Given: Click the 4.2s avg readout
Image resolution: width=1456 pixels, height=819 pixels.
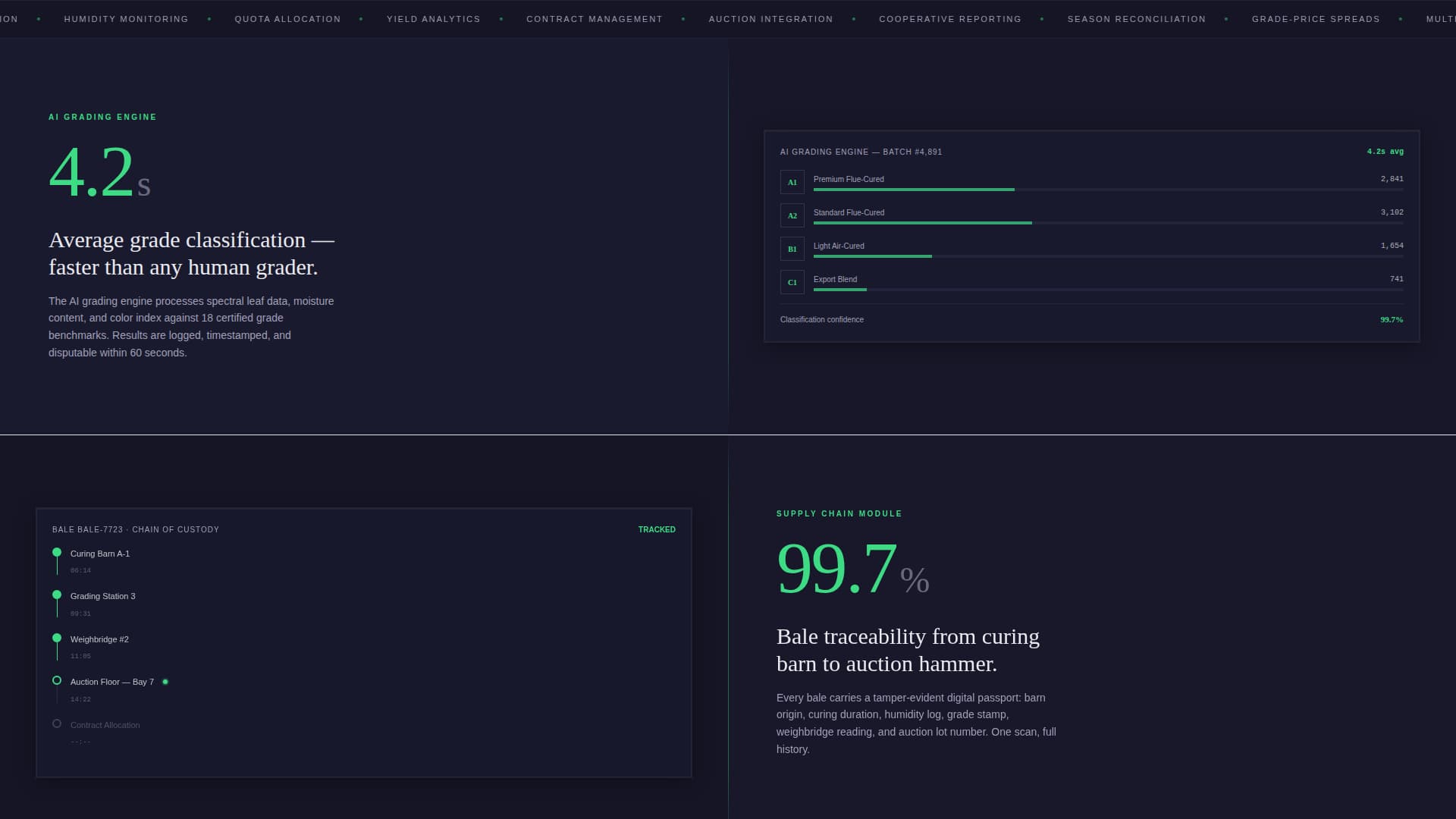Looking at the screenshot, I should pos(1385,152).
